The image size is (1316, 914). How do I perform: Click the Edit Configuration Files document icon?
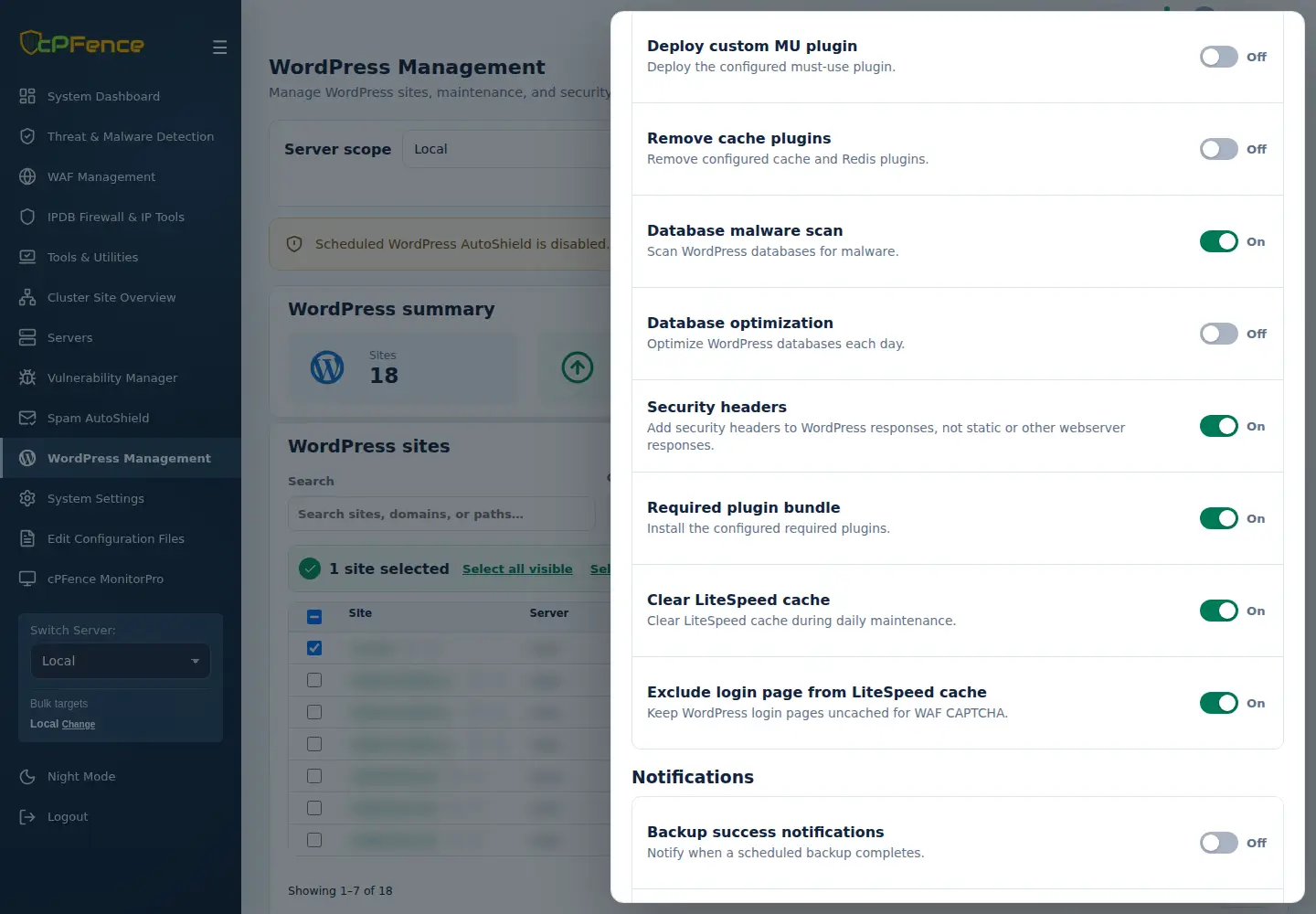[x=27, y=538]
